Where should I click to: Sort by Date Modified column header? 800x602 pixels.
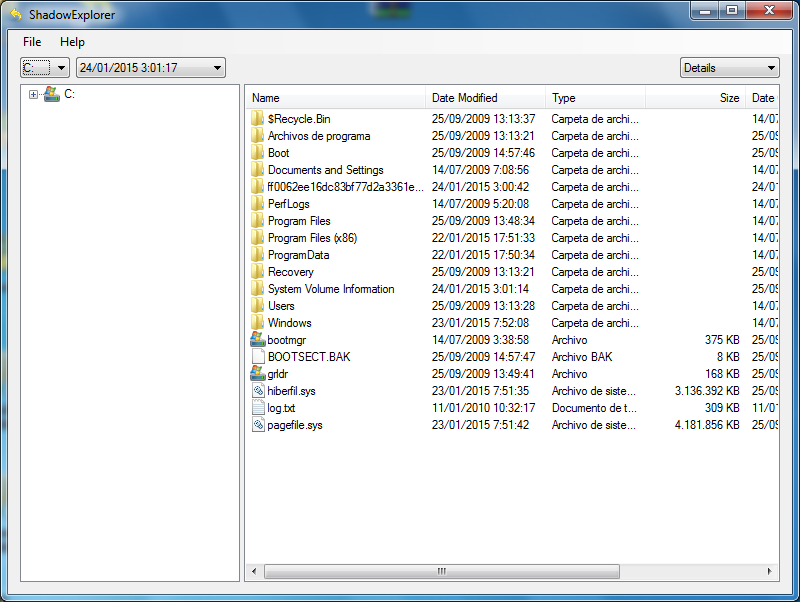click(485, 97)
